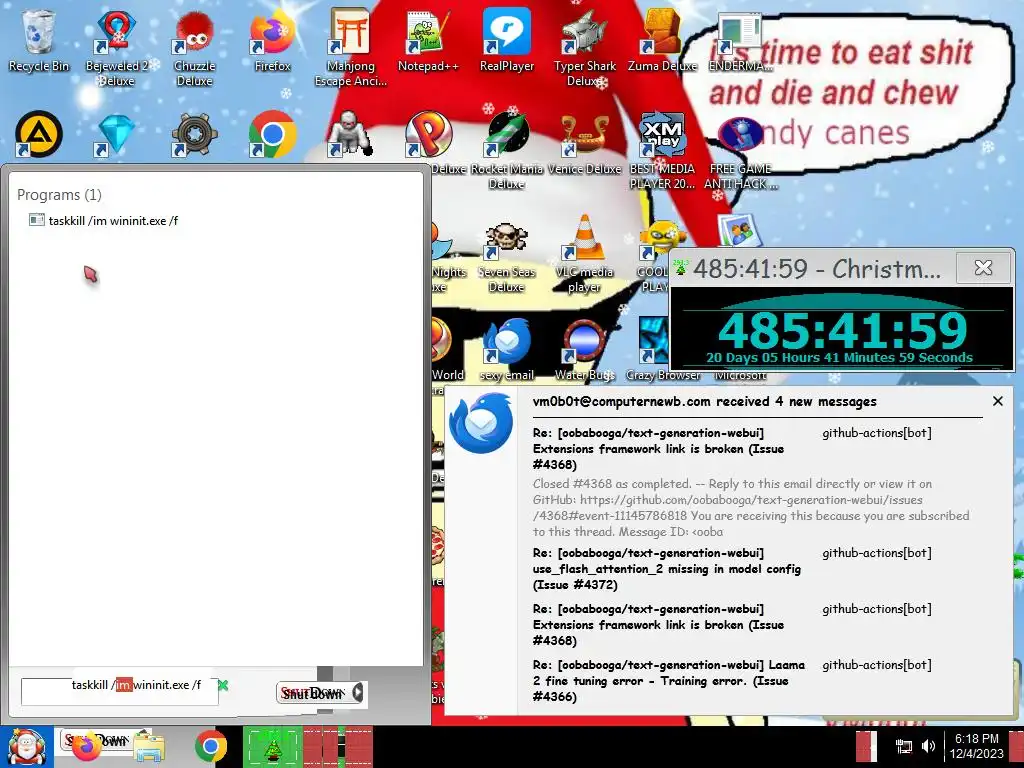The width and height of the screenshot is (1024, 768).
Task: Open the Google Chrome desktop shortcut
Action: pos(272,134)
